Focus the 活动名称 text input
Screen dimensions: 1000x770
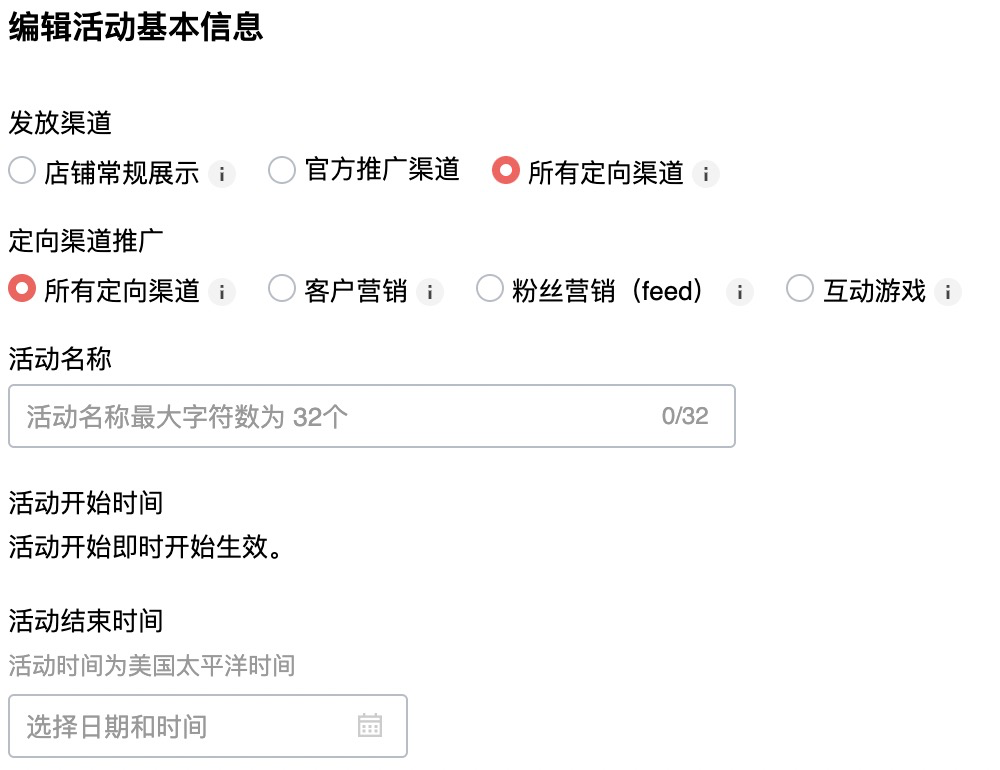(300, 416)
